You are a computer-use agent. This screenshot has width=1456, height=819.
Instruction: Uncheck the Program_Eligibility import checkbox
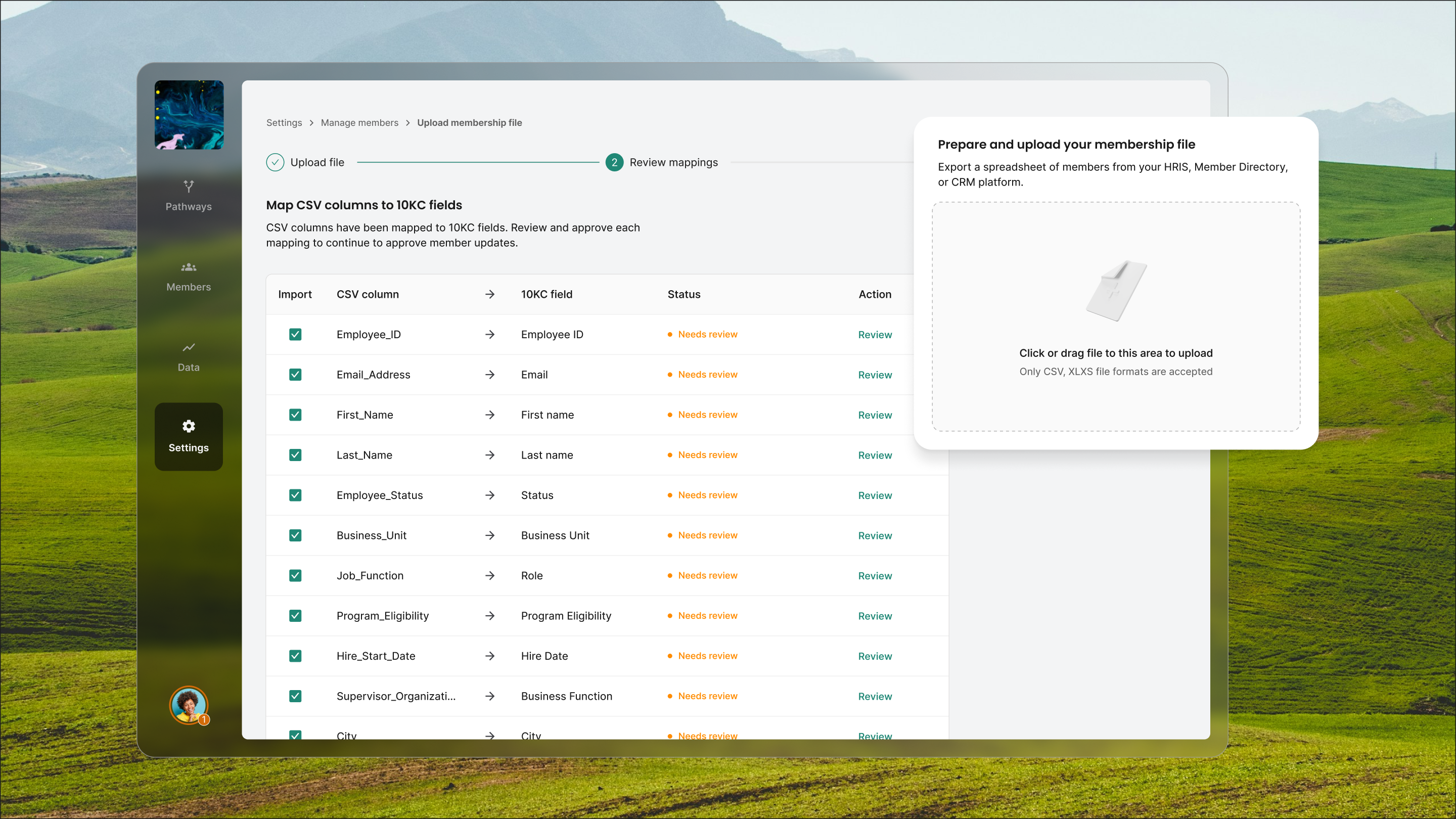[x=295, y=616]
